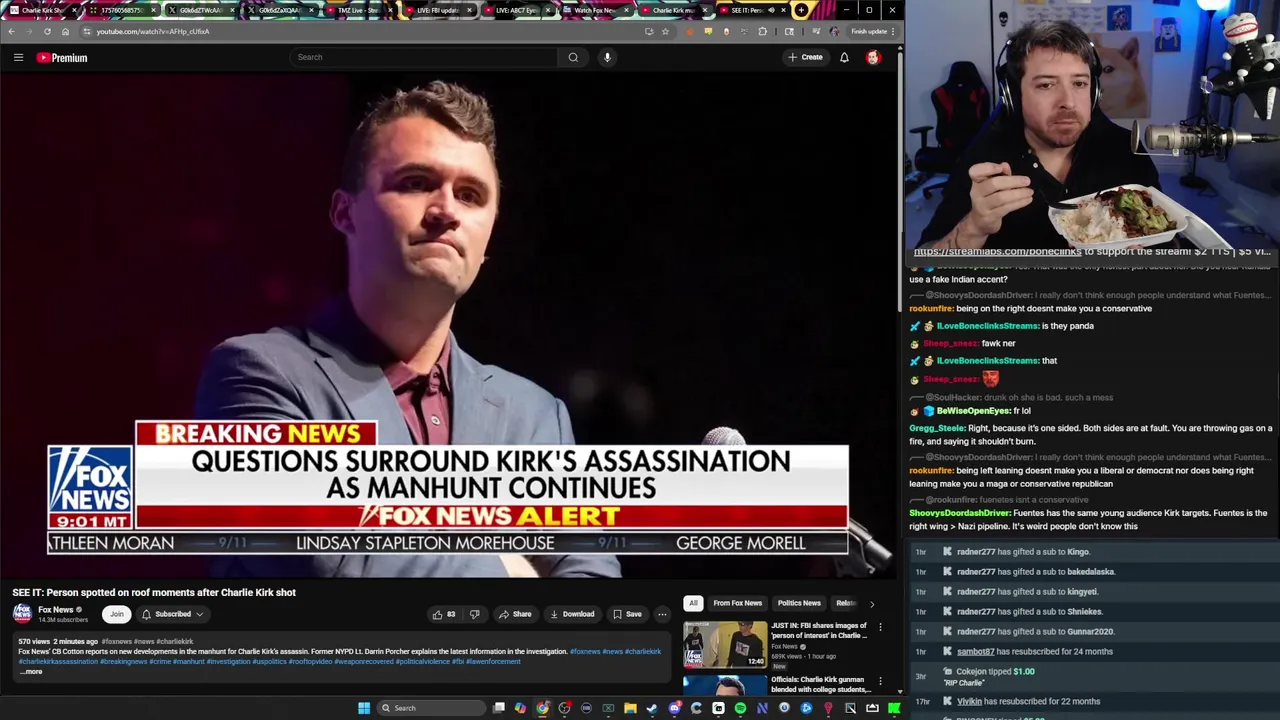The height and width of the screenshot is (720, 1280).
Task: Open the YouTube account avatar menu
Action: point(873,57)
